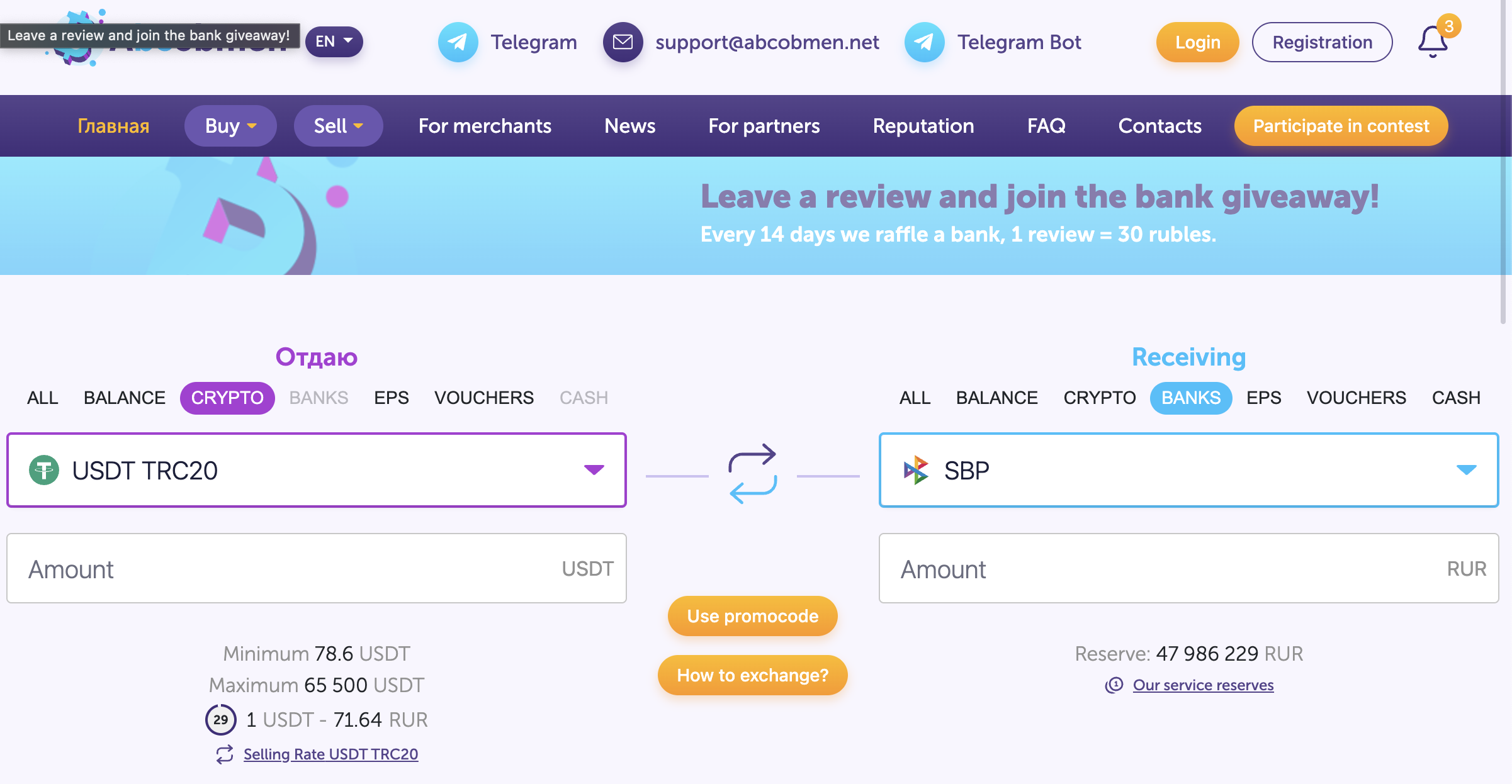Click the Telegram paper-plane icon
1512x784 pixels.
[458, 42]
